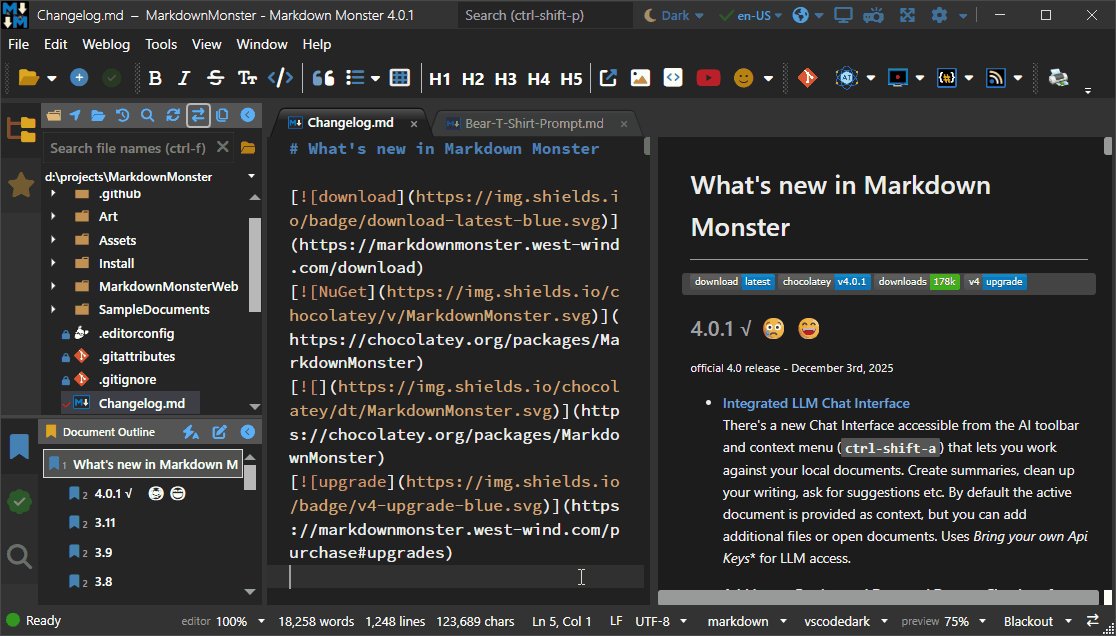Open the AI assistant toolbar icon
Screen dimensions: 1116x636
click(x=846, y=78)
